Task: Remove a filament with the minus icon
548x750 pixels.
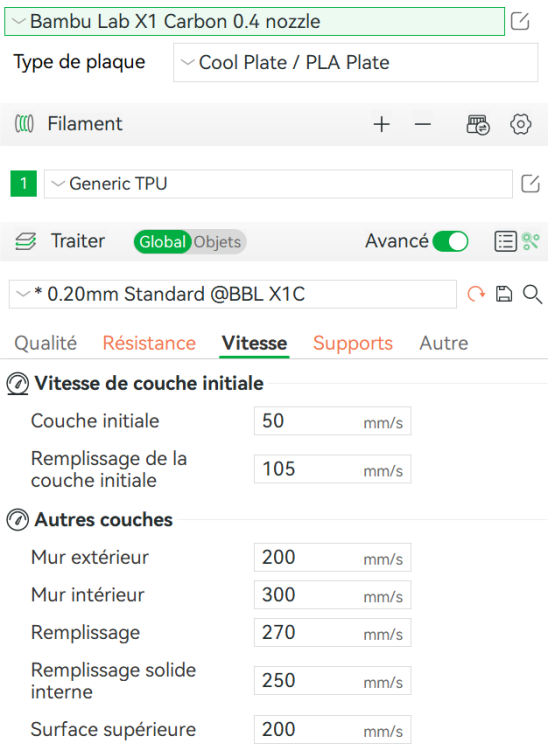Action: (x=423, y=124)
